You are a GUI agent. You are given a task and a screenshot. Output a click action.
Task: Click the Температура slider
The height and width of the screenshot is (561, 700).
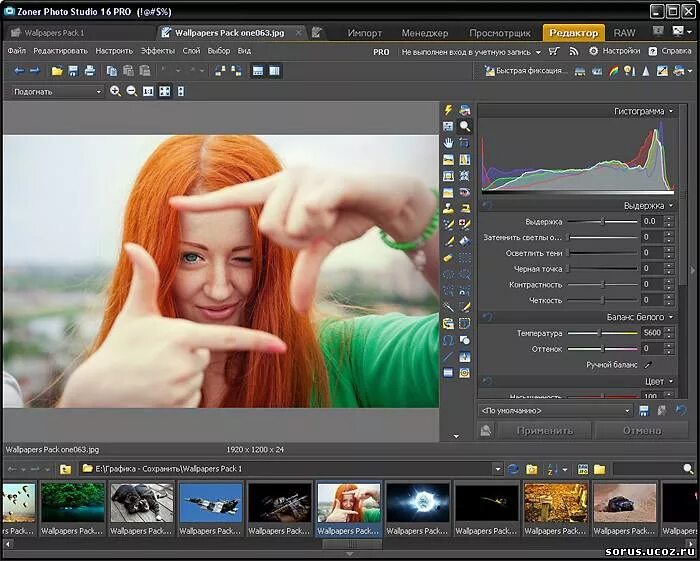600,333
